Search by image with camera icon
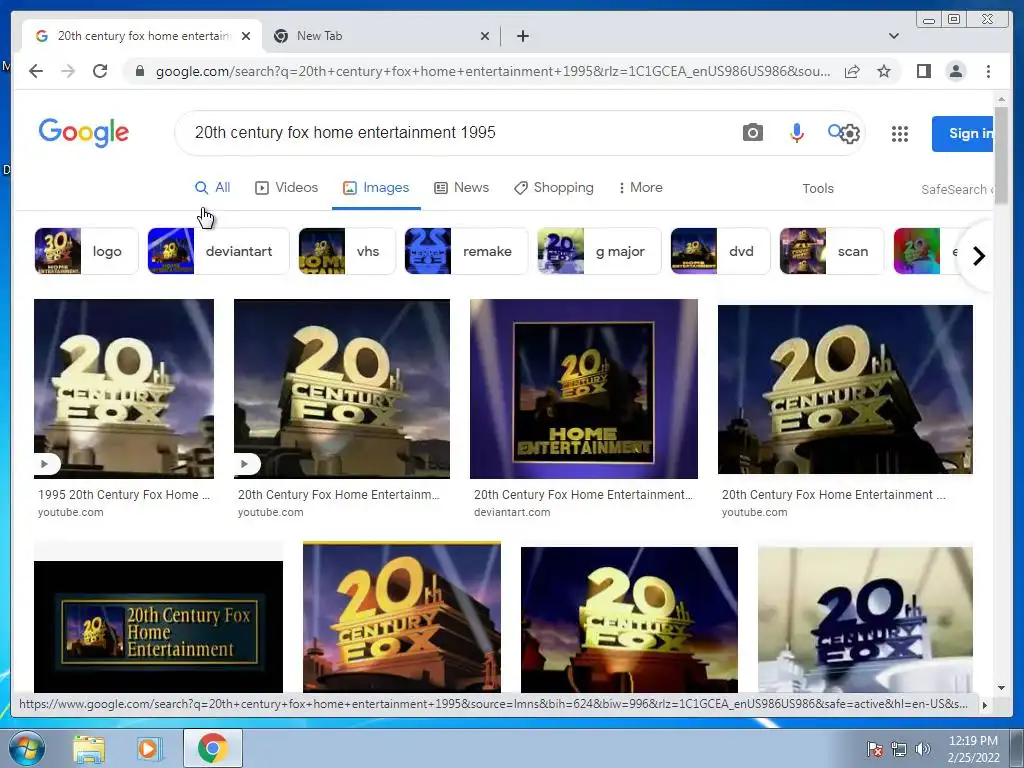Viewport: 1024px width, 768px height. coord(752,133)
